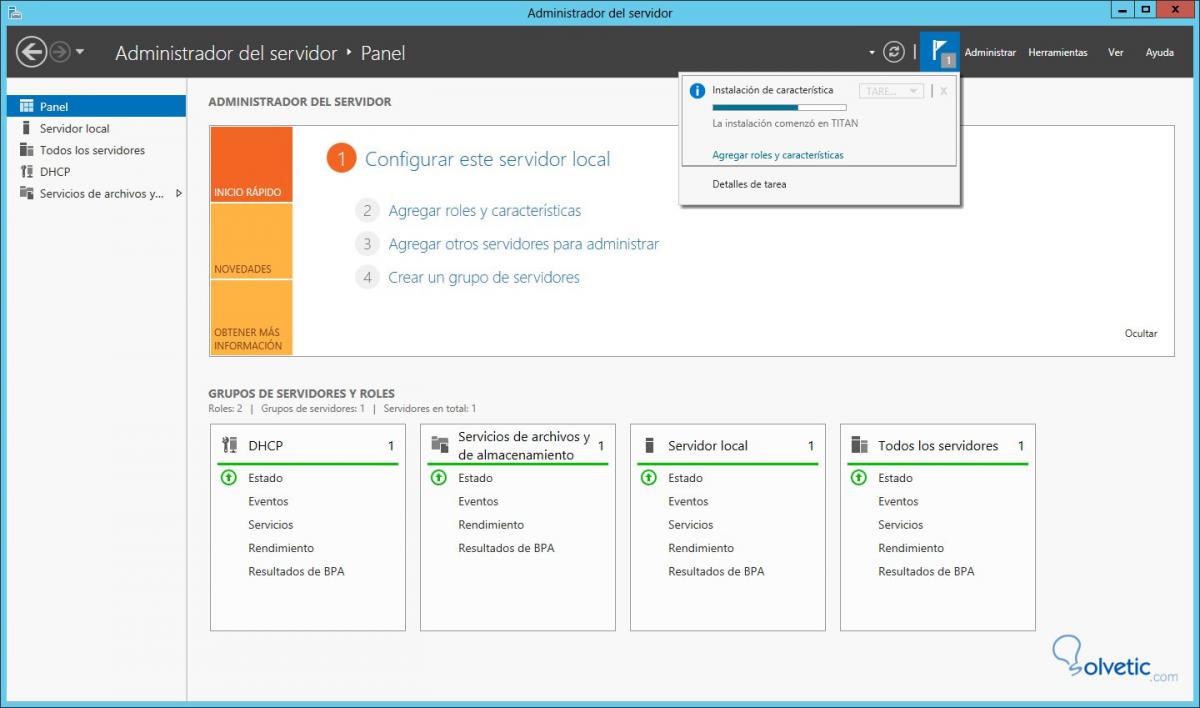Expand Servicios de archivos submenu arrow

(179, 194)
